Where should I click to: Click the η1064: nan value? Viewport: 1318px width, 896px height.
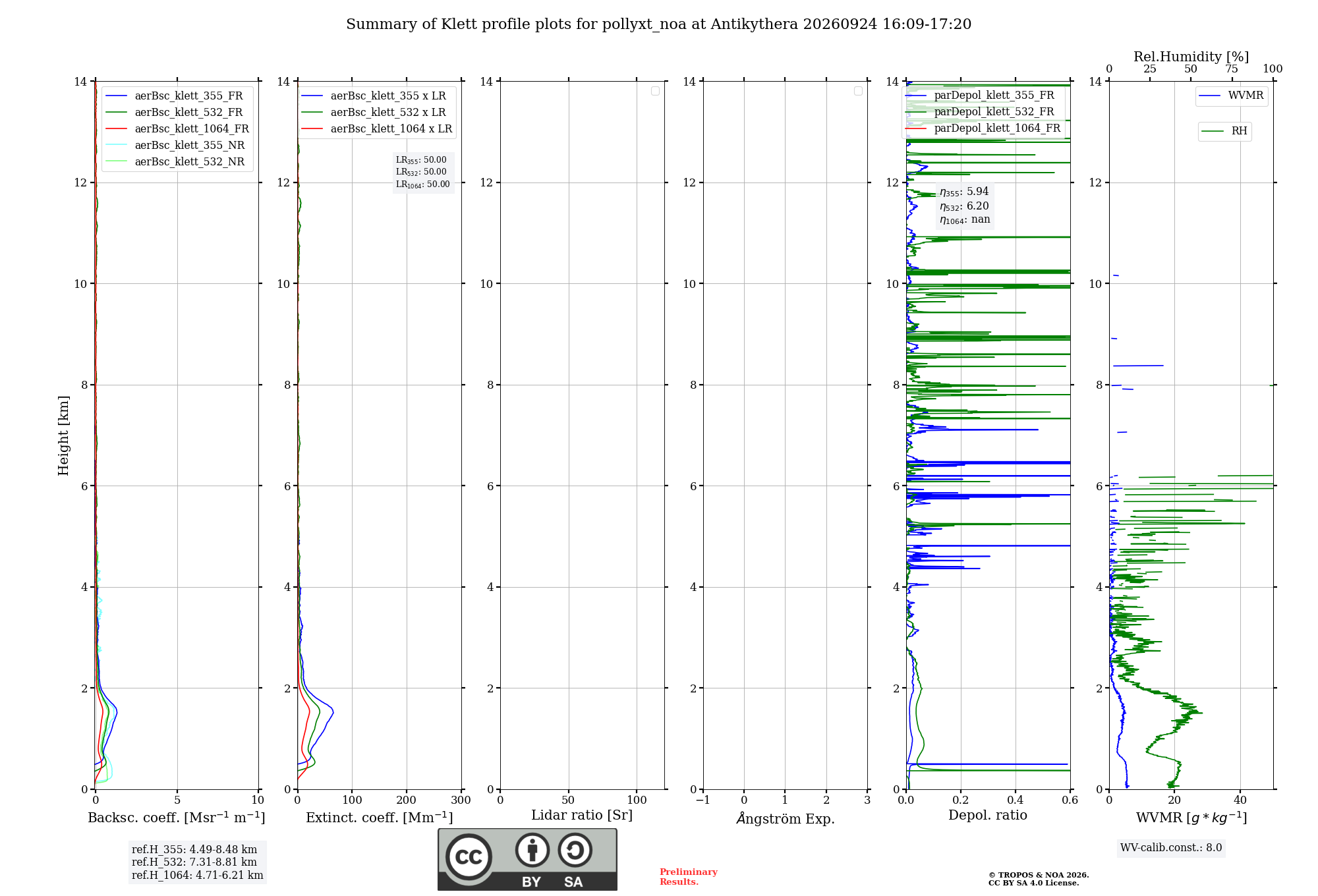point(965,220)
